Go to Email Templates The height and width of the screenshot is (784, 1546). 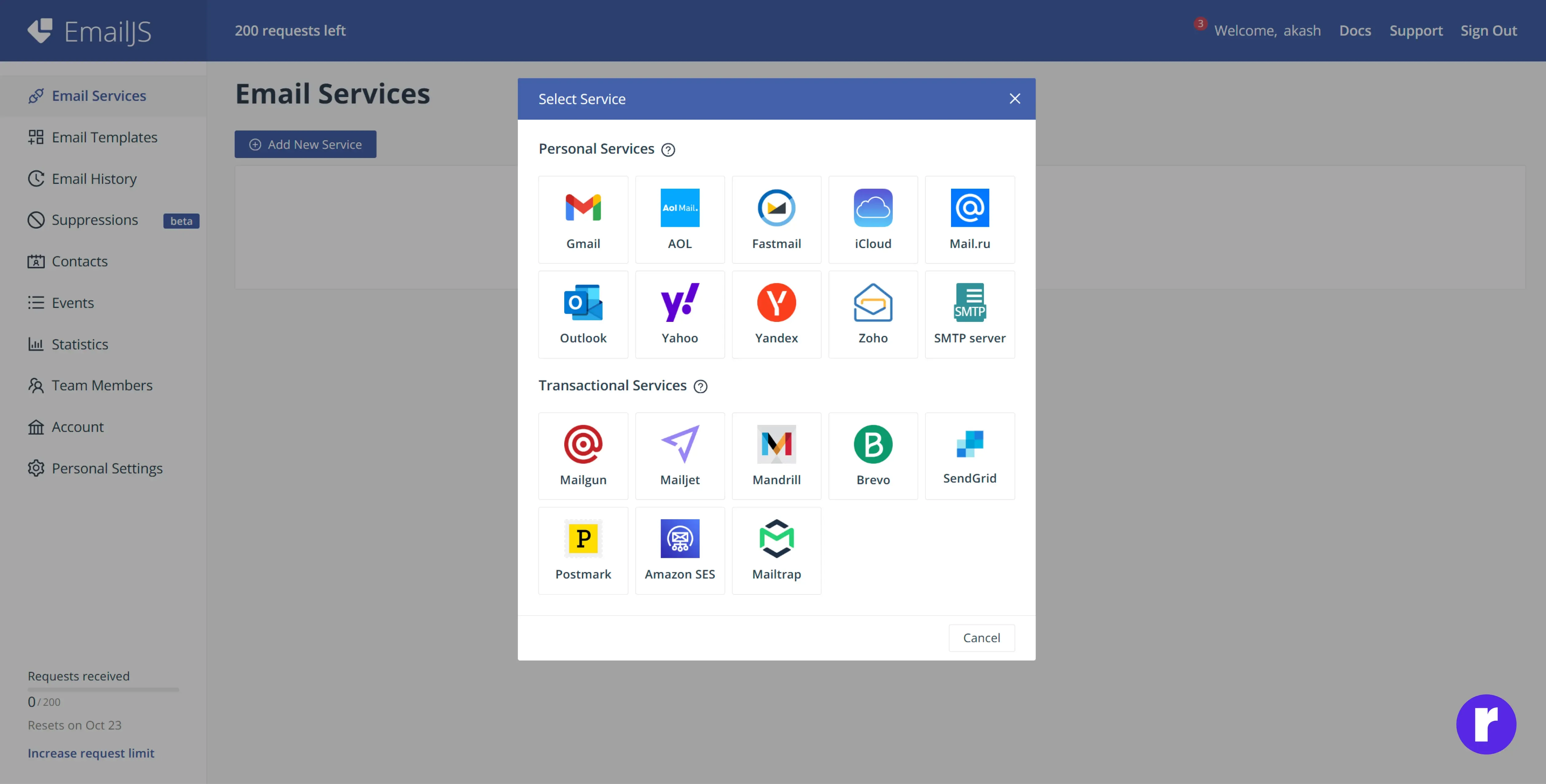click(x=103, y=137)
